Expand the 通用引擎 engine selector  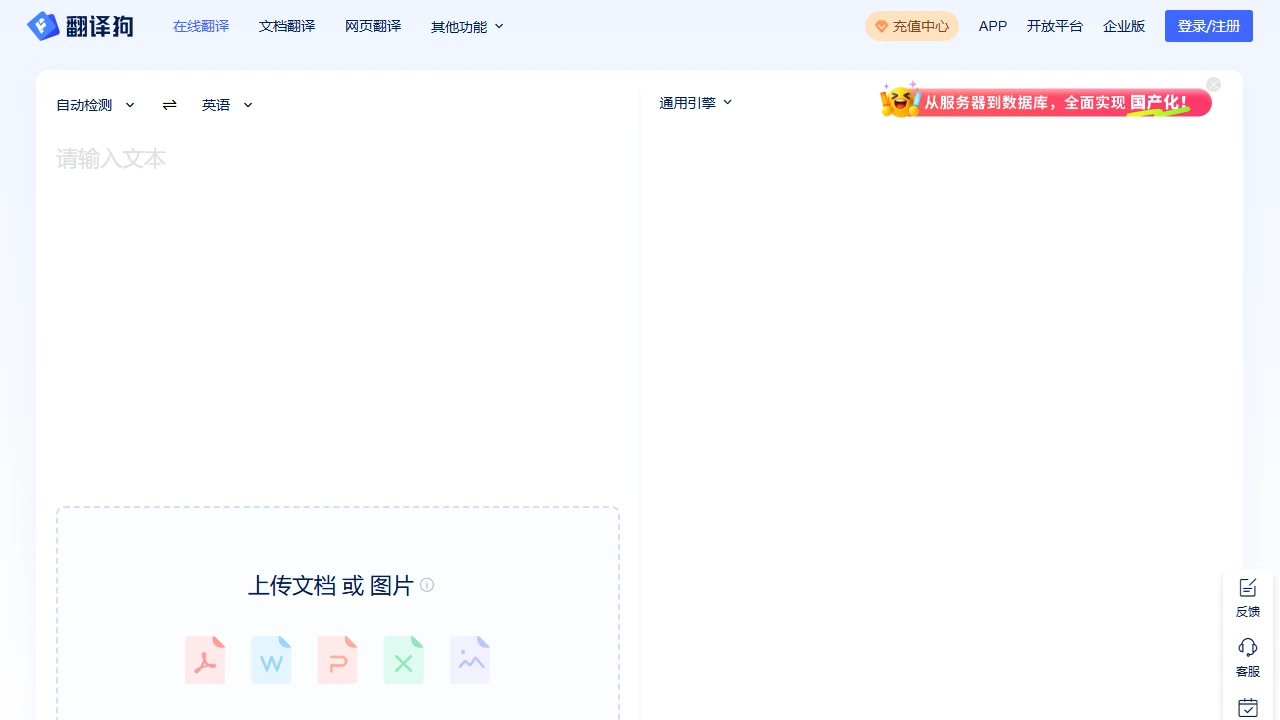click(x=695, y=102)
